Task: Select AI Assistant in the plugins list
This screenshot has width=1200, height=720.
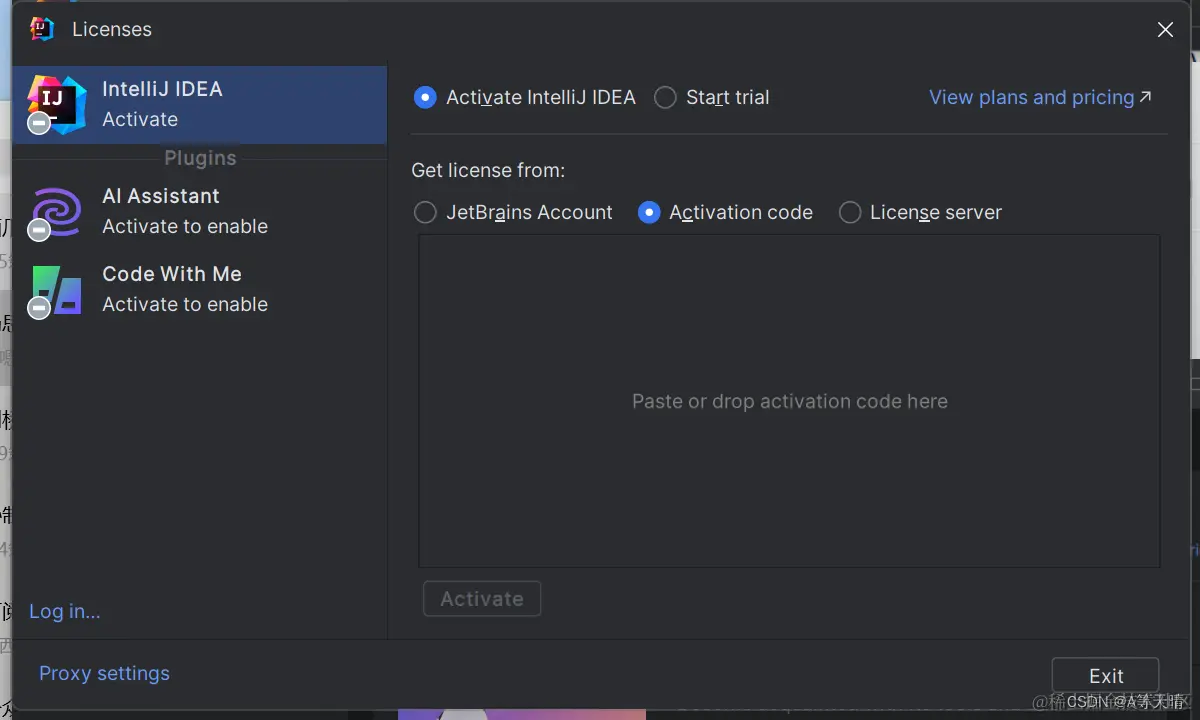Action: click(x=200, y=212)
